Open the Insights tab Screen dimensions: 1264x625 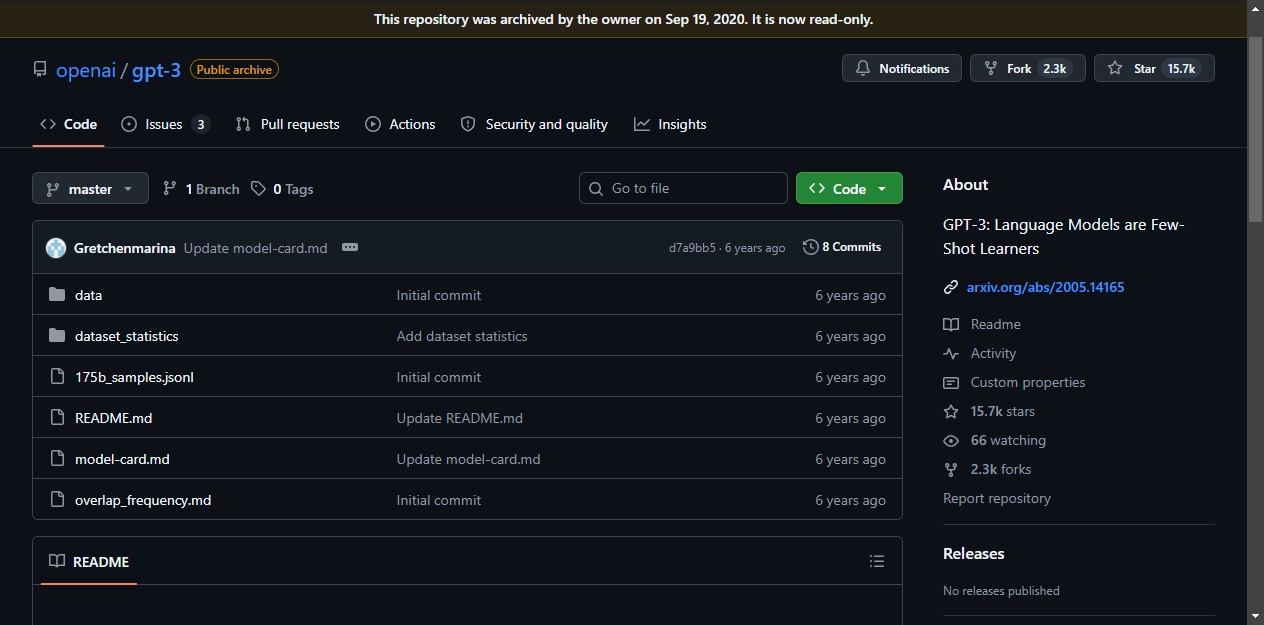point(670,124)
